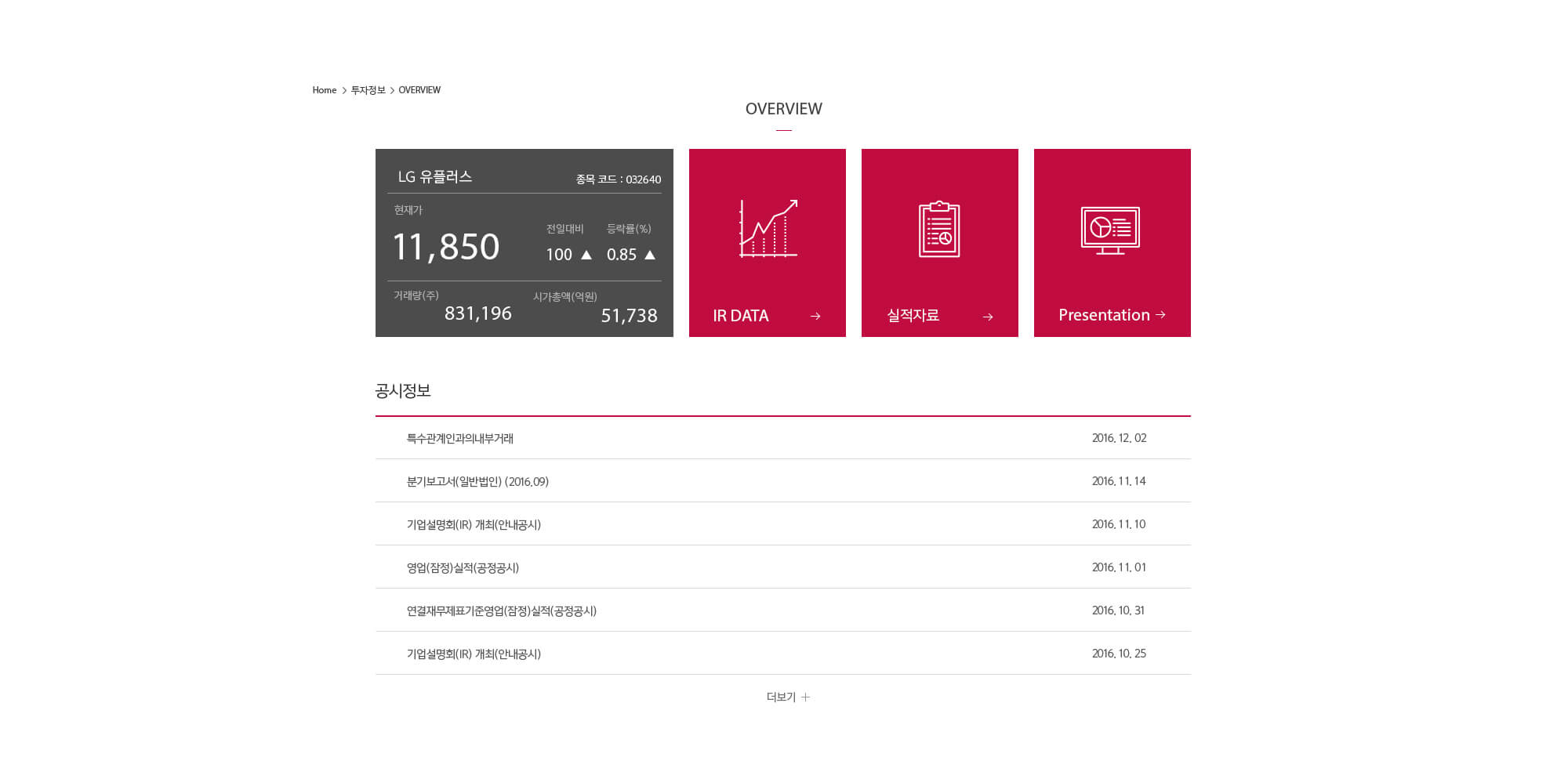Click the up triangle beside 0.85
The height and width of the screenshot is (768, 1568).
tap(650, 255)
